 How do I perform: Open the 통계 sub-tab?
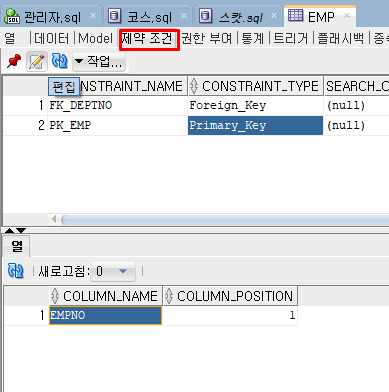point(252,38)
